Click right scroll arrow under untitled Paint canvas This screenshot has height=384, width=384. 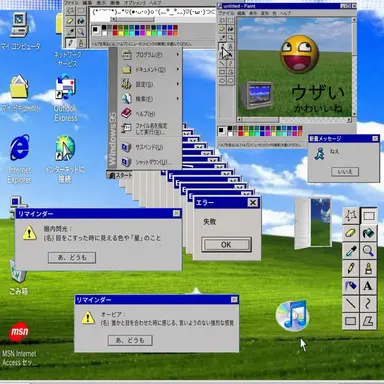point(349,119)
